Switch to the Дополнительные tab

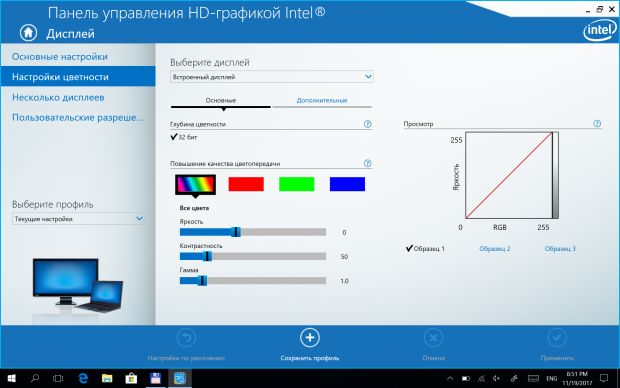[x=322, y=100]
